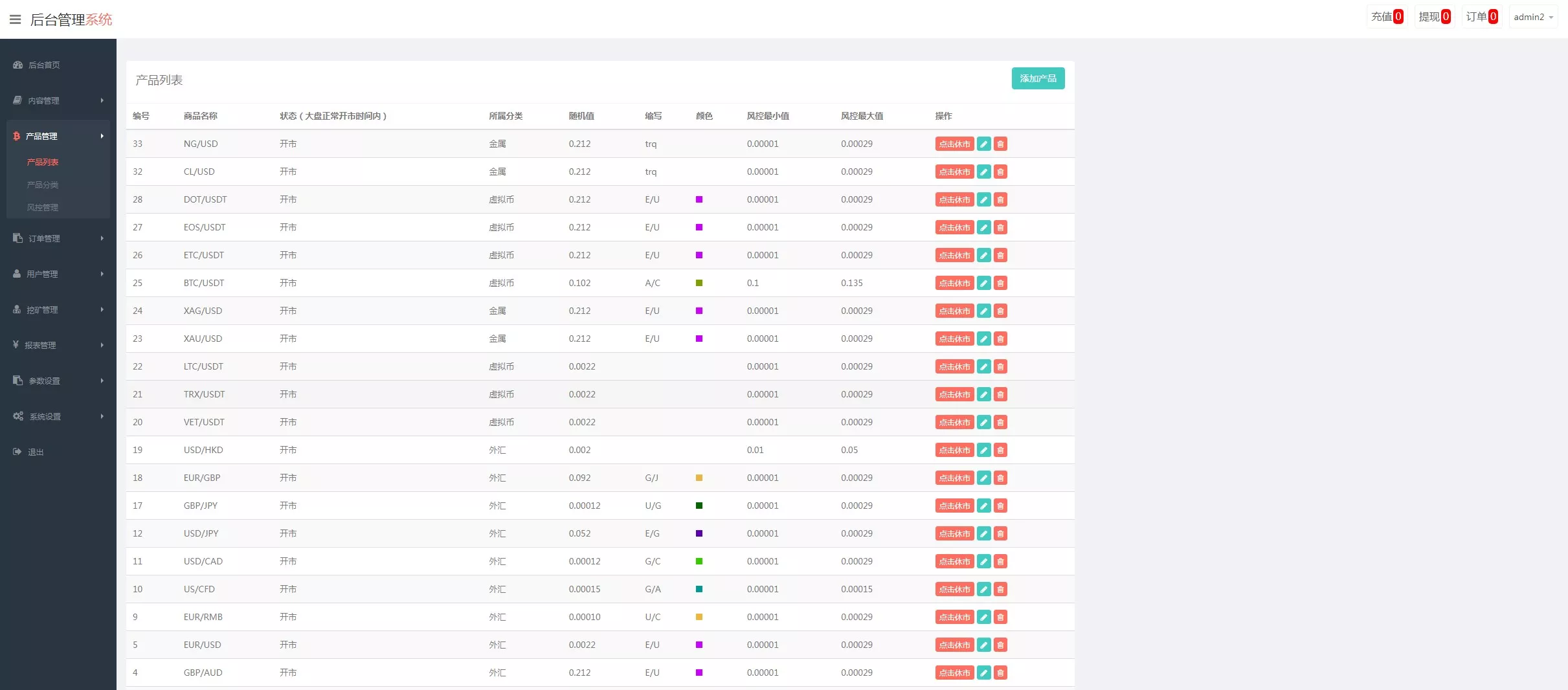This screenshot has height=690, width=1568.
Task: Toggle market closed for CL/USD
Action: click(954, 172)
